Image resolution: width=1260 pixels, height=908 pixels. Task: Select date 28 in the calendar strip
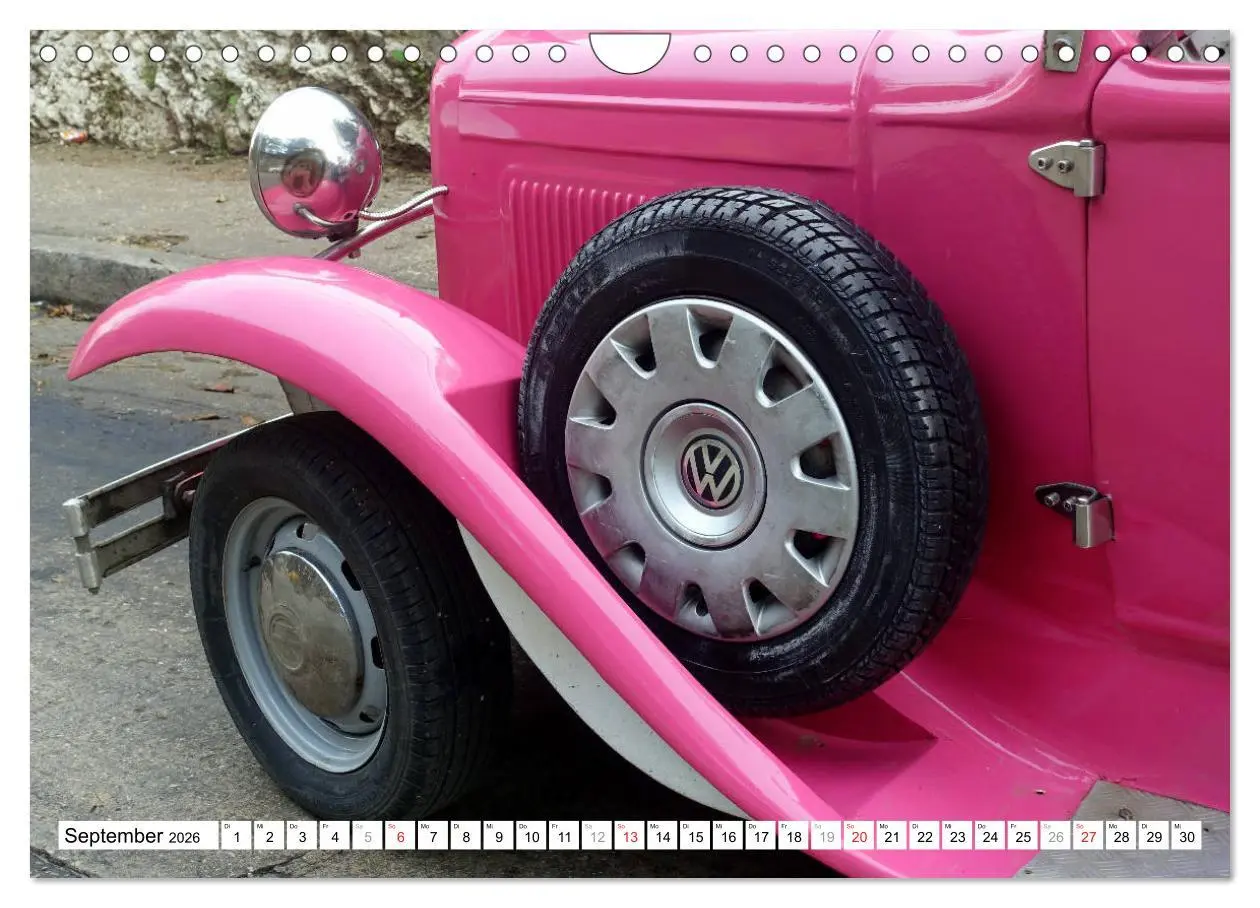[1120, 836]
